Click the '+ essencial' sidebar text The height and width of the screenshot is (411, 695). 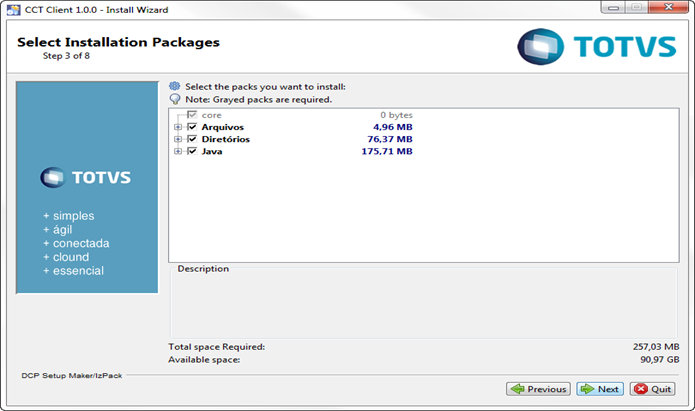[74, 271]
